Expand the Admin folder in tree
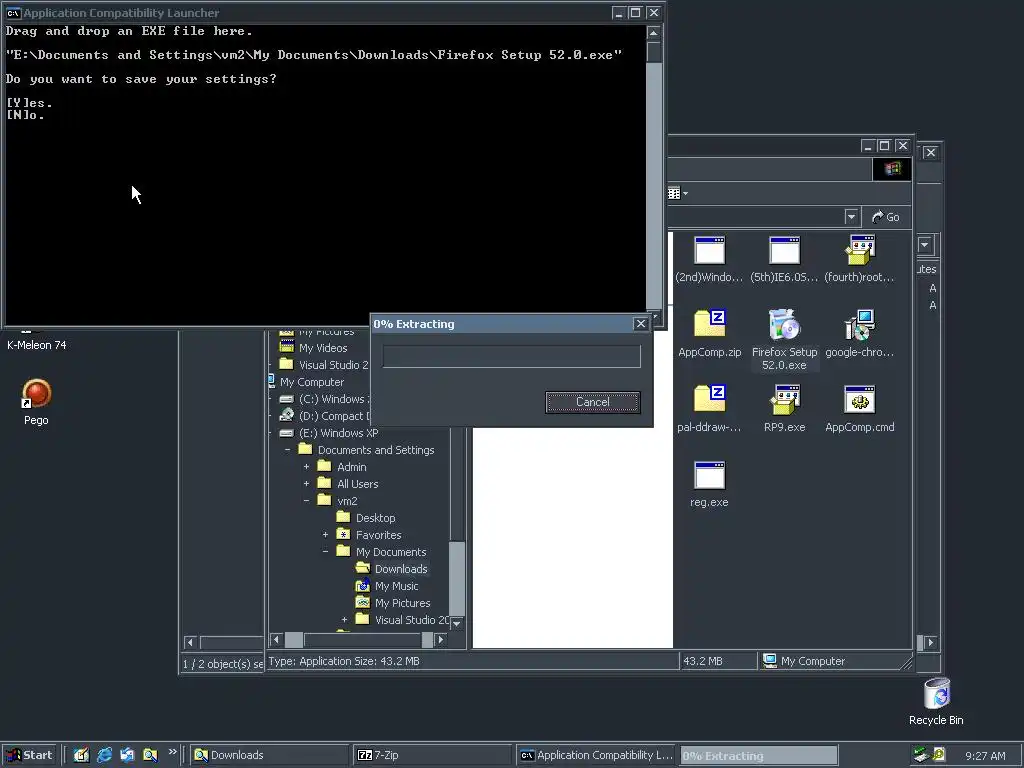 pyautogui.click(x=306, y=467)
